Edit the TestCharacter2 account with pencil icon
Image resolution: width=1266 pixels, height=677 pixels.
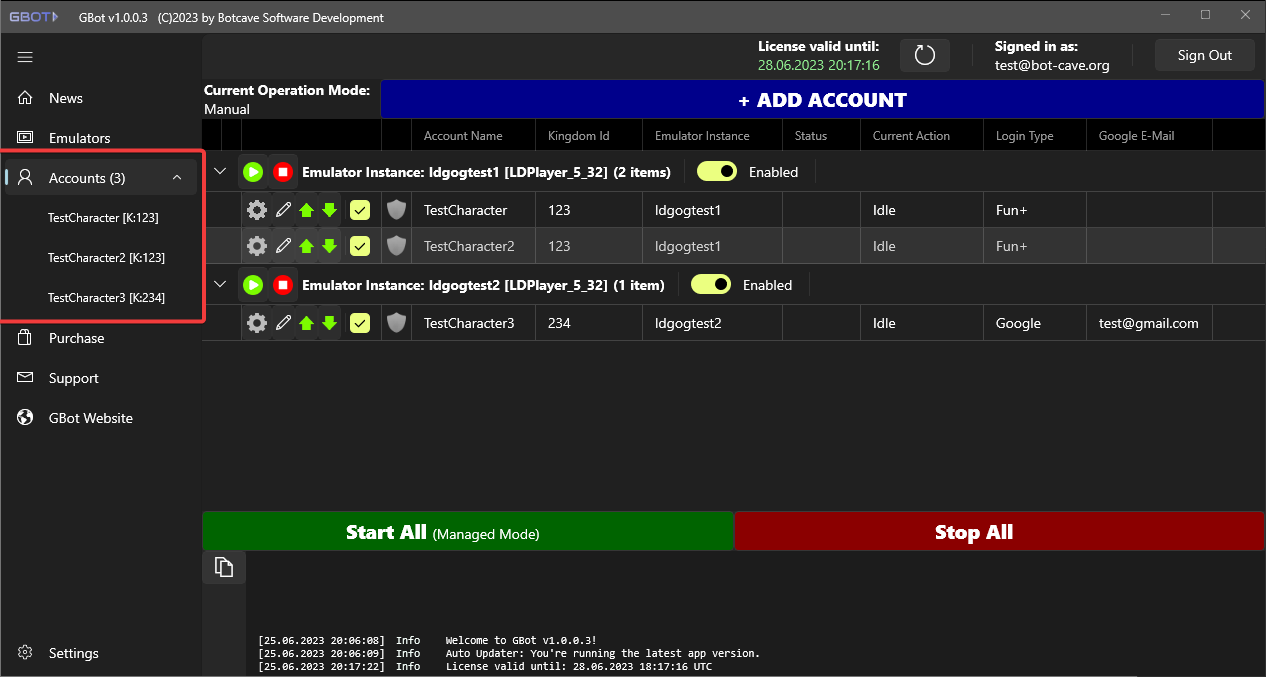point(281,245)
